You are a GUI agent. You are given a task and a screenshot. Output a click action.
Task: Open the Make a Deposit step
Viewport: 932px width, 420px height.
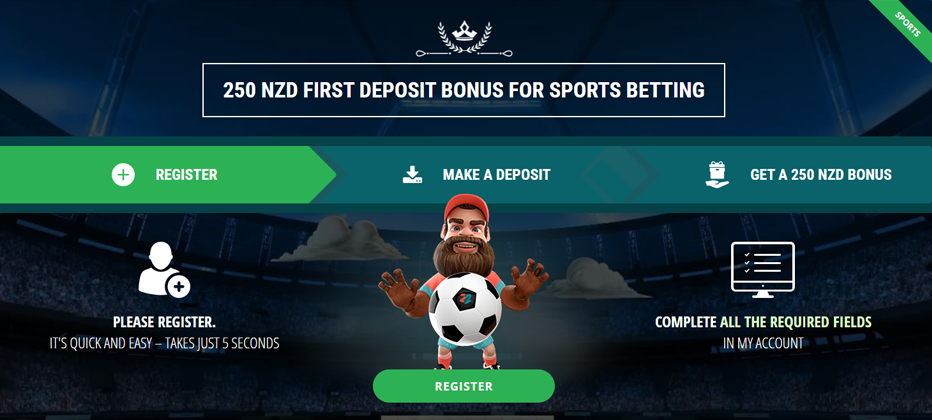tap(476, 175)
